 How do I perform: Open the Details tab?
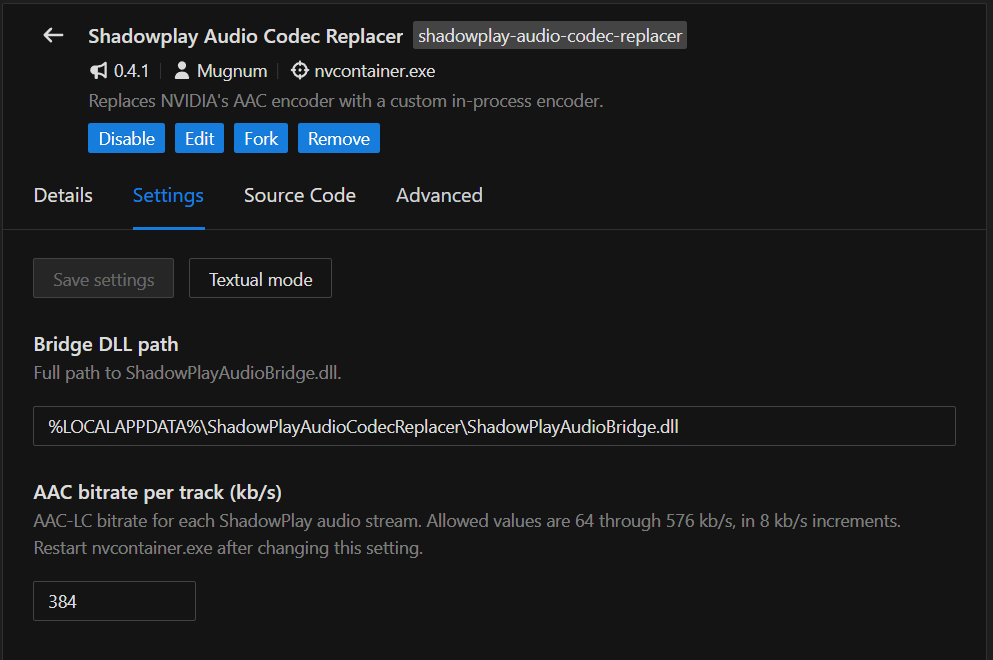tap(63, 195)
